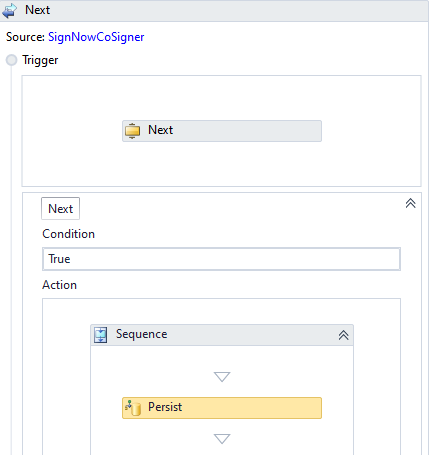Select the Next transition tab above Condition

click(60, 209)
